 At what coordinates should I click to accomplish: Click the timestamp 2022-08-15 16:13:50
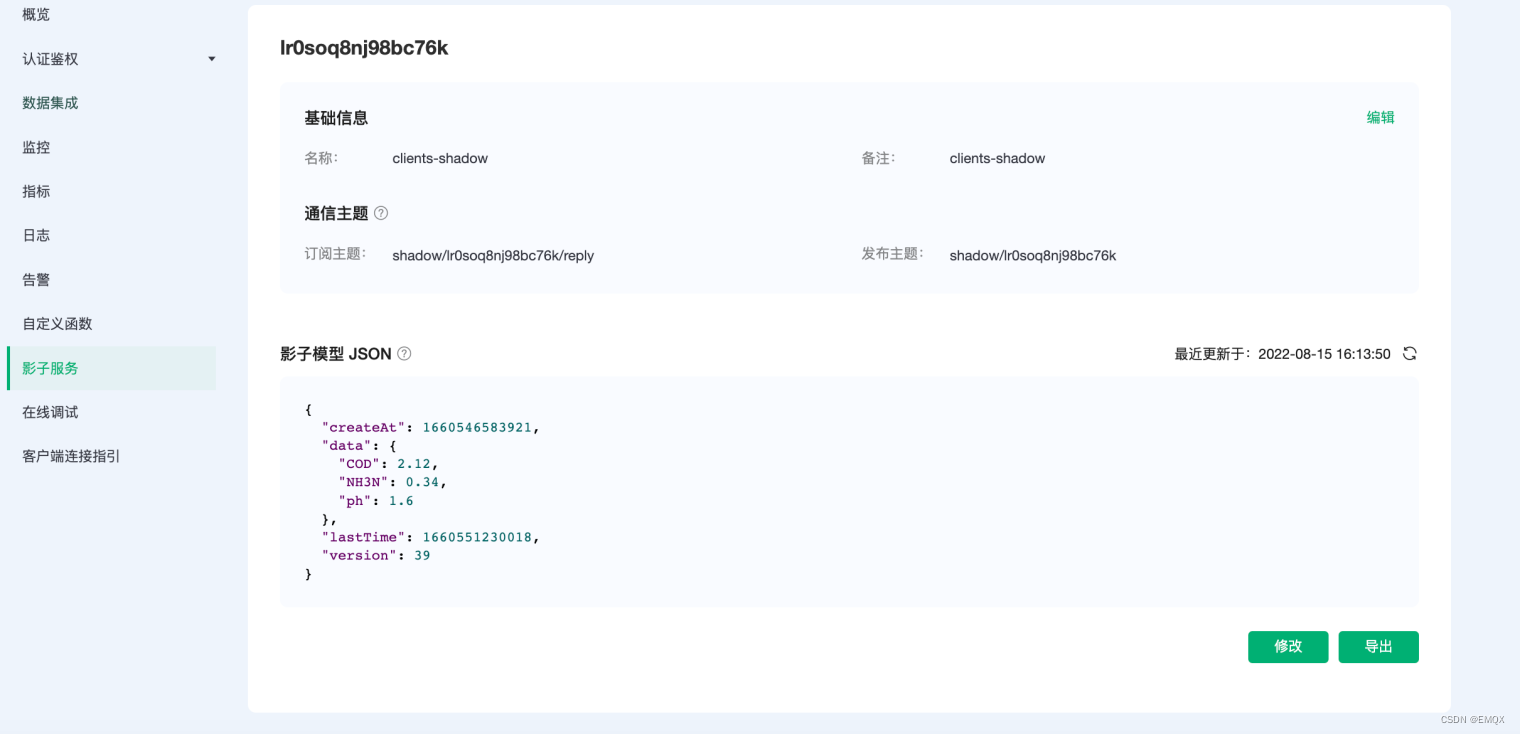1324,354
